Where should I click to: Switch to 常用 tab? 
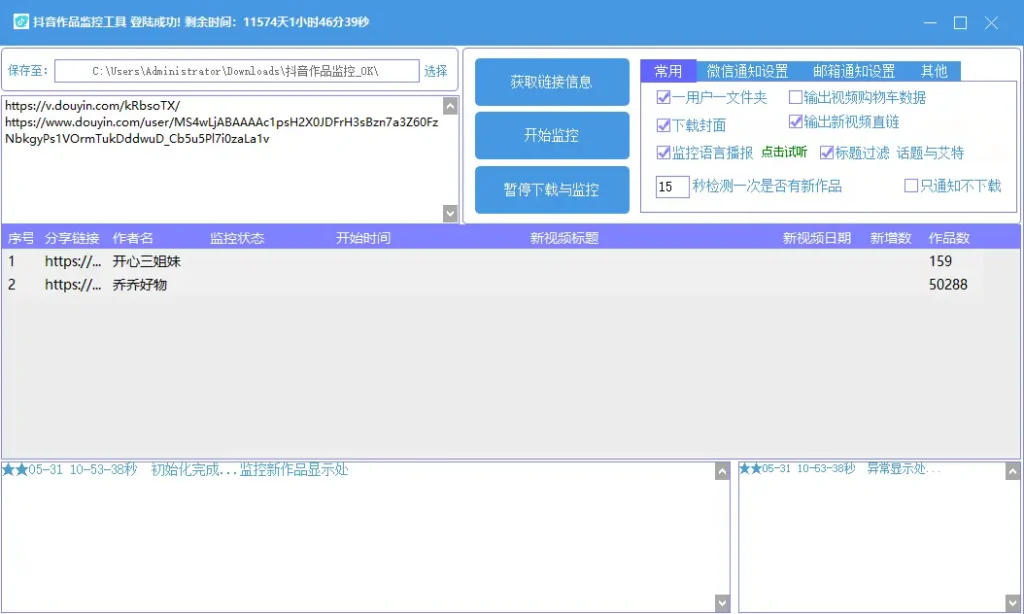click(x=668, y=71)
